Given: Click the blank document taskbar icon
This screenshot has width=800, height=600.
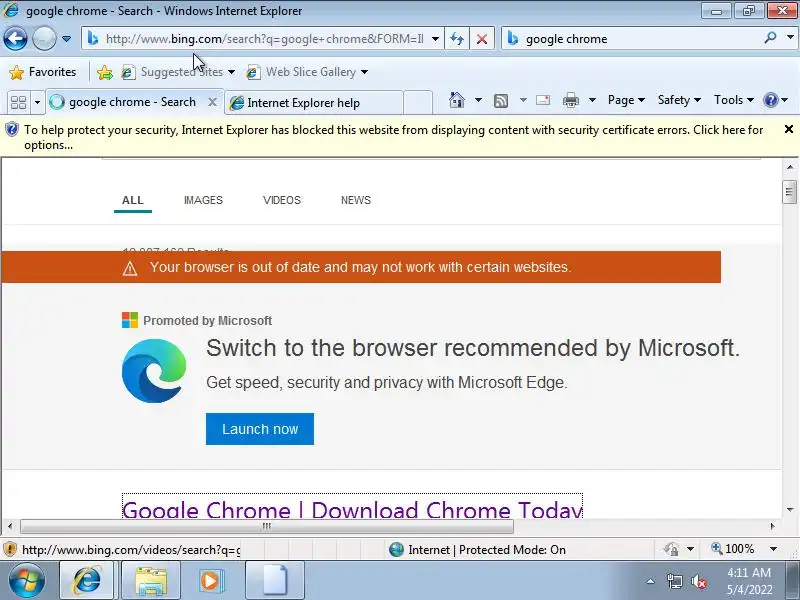Looking at the screenshot, I should (276, 581).
